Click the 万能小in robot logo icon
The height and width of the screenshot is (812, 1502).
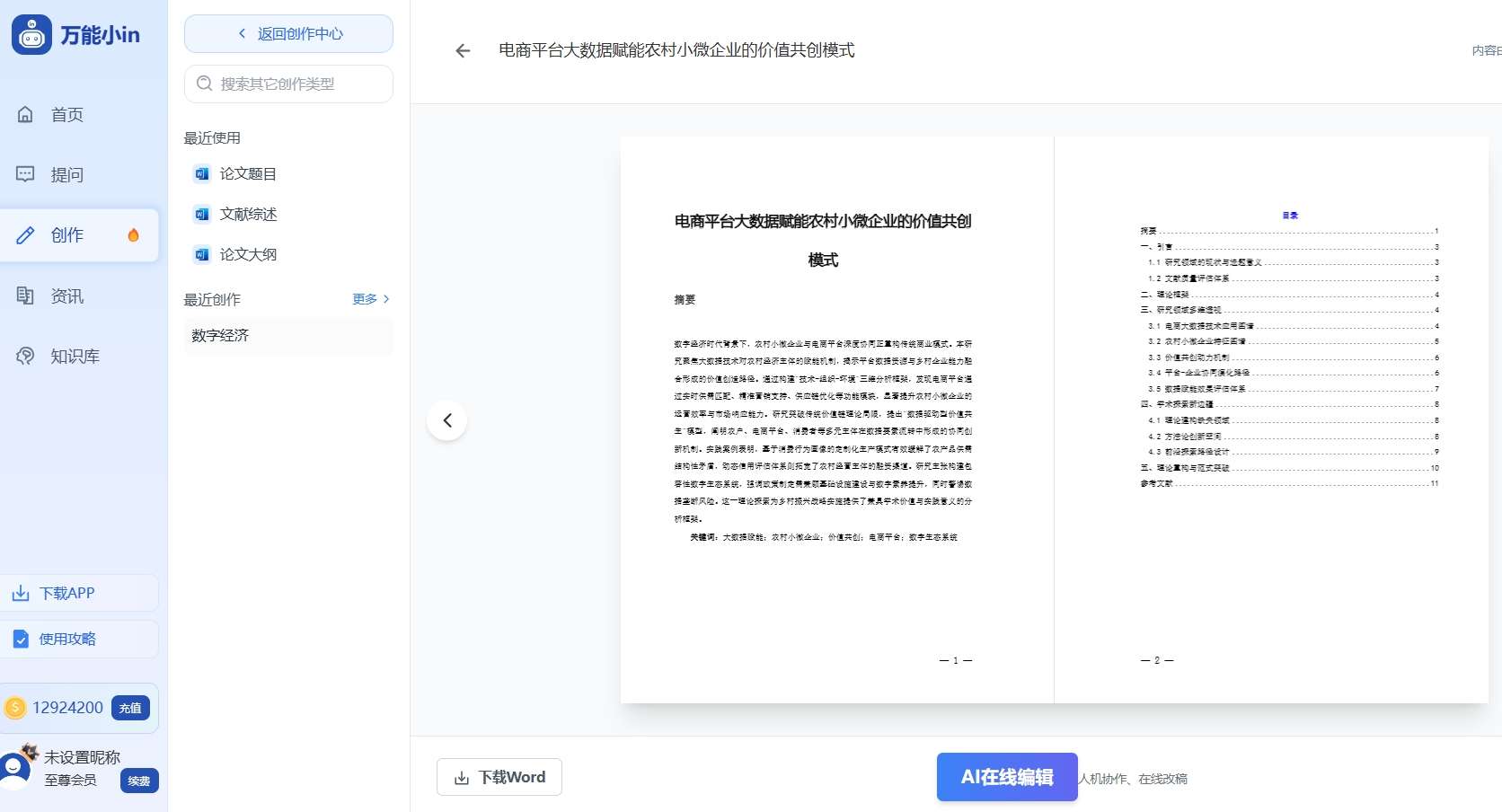[31, 33]
